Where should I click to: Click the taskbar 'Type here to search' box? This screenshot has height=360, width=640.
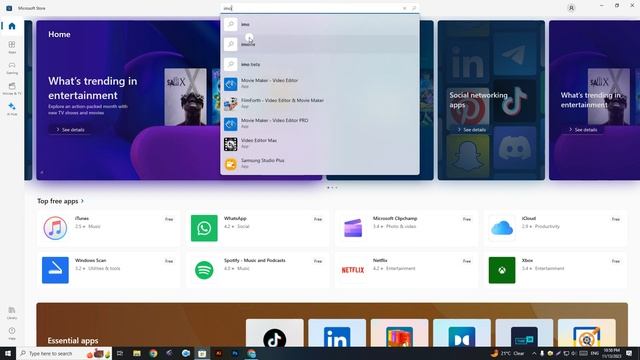[64, 353]
